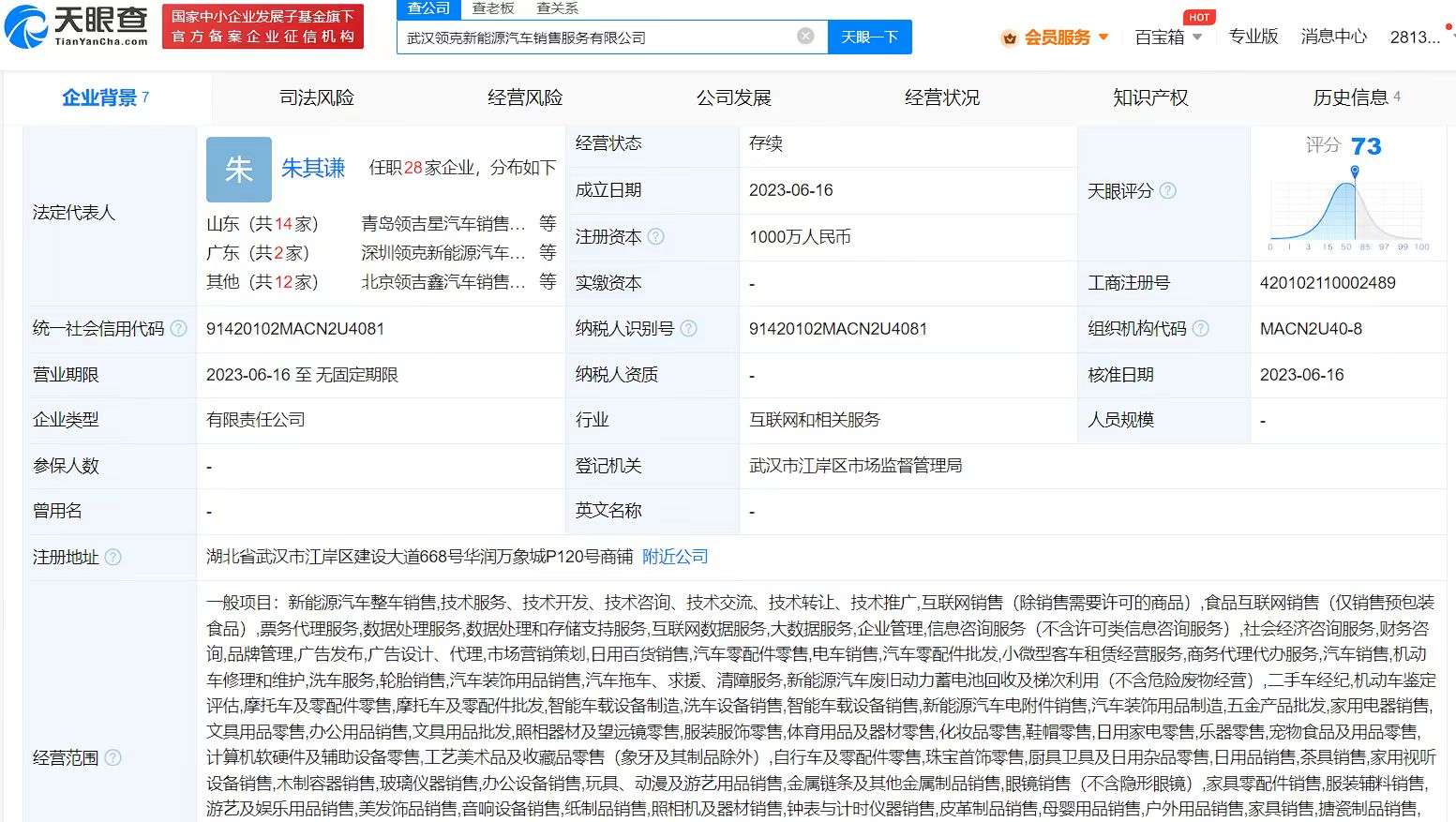Click the question mark beside 注册资本

(x=656, y=237)
